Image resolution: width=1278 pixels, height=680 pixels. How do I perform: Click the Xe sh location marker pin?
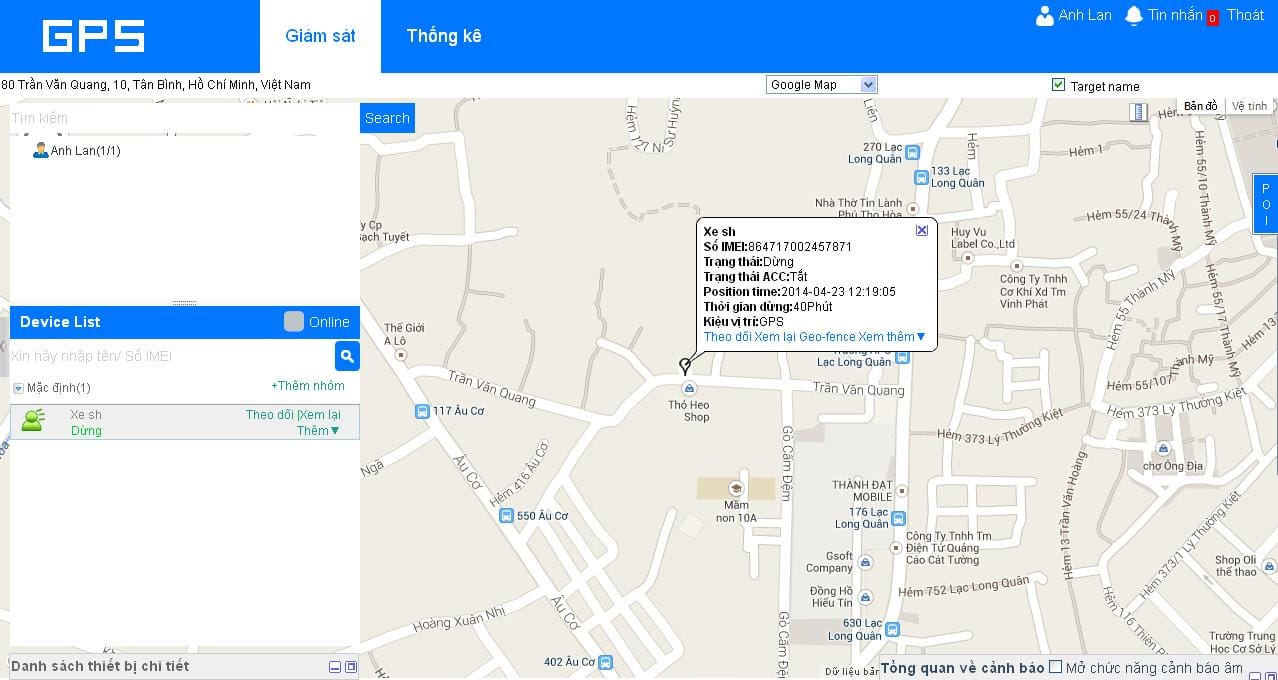[x=685, y=366]
